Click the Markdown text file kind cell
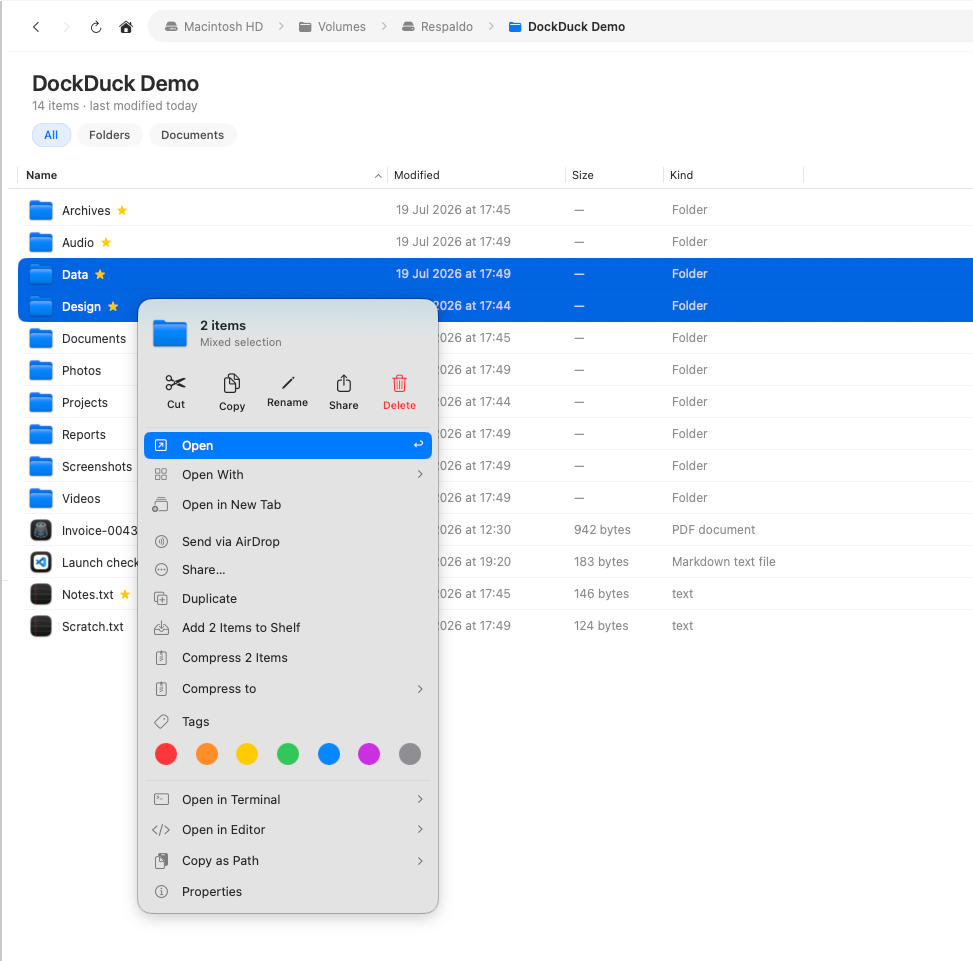 (x=724, y=561)
